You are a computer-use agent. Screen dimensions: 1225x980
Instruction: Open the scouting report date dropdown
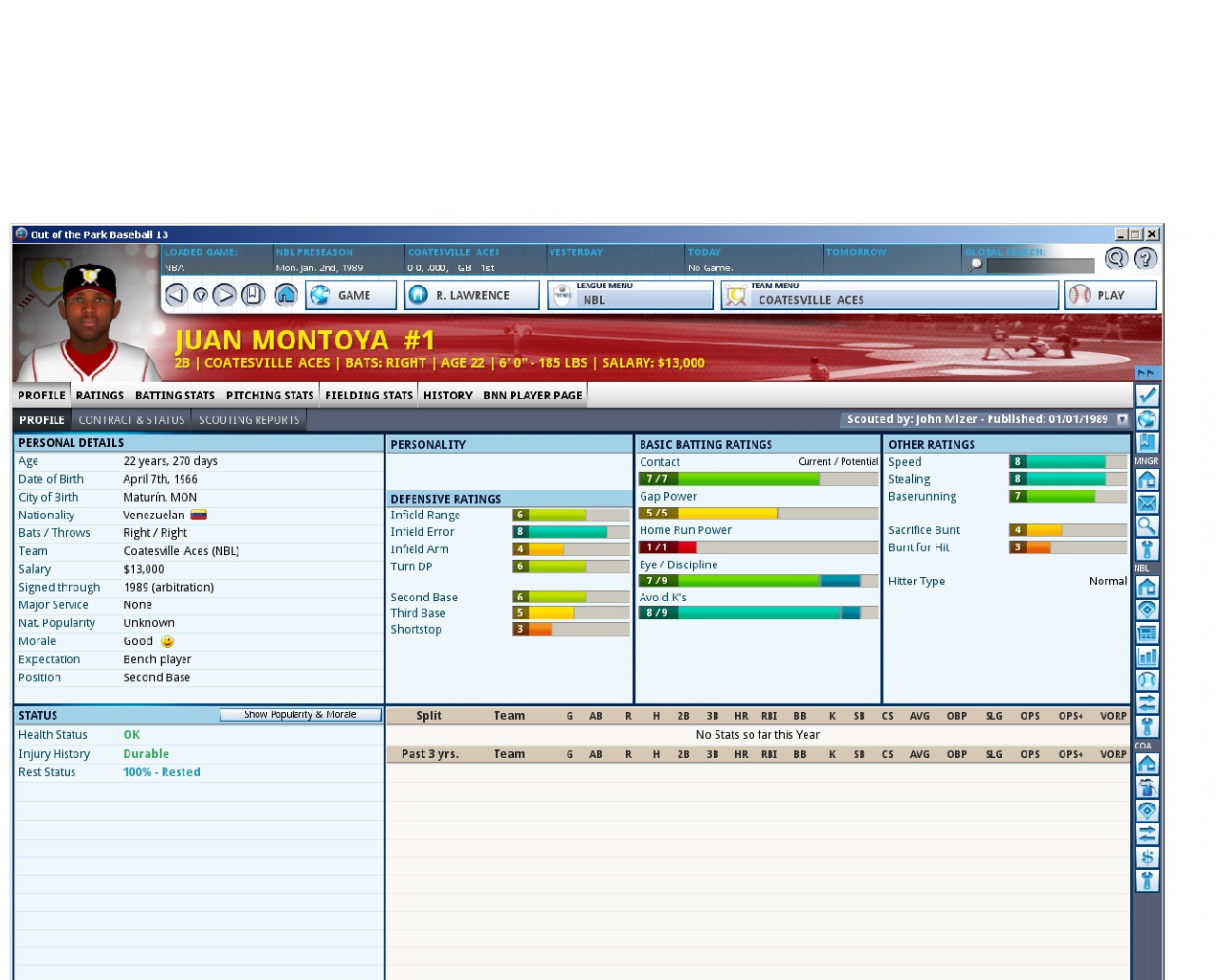coord(1122,419)
